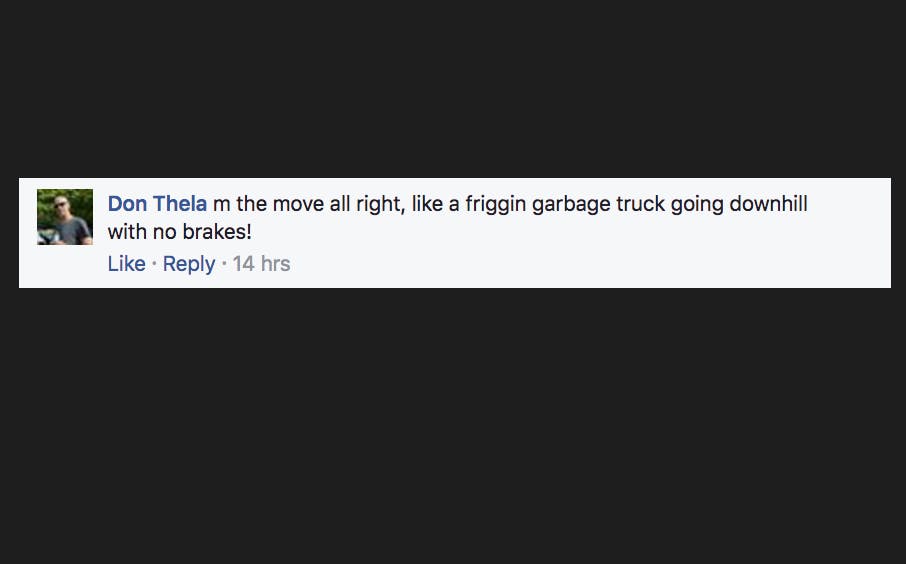The height and width of the screenshot is (564, 906).
Task: Click the Don Thela name link
Action: point(157,204)
